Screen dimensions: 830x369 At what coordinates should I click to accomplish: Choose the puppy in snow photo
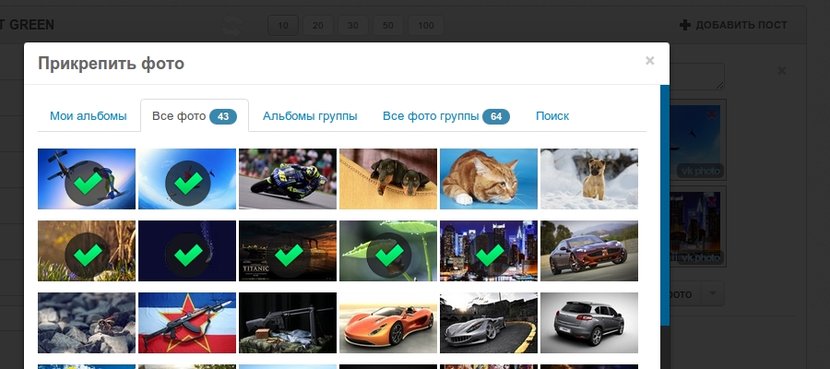click(589, 179)
